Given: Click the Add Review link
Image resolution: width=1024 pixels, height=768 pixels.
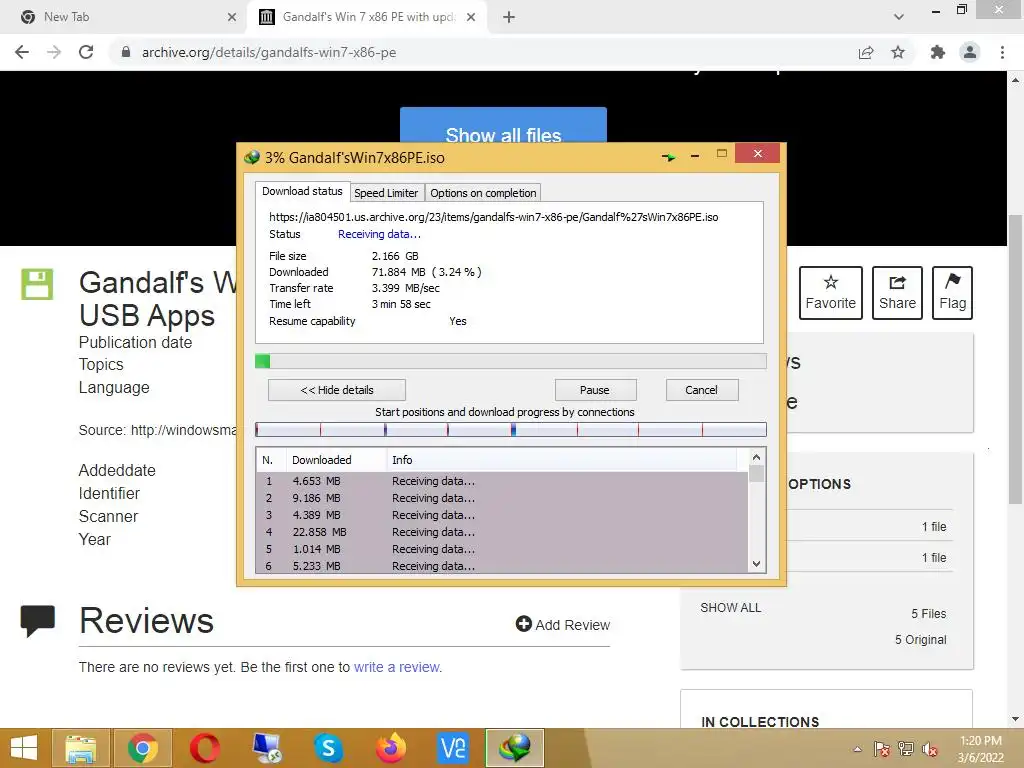Looking at the screenshot, I should click(563, 624).
